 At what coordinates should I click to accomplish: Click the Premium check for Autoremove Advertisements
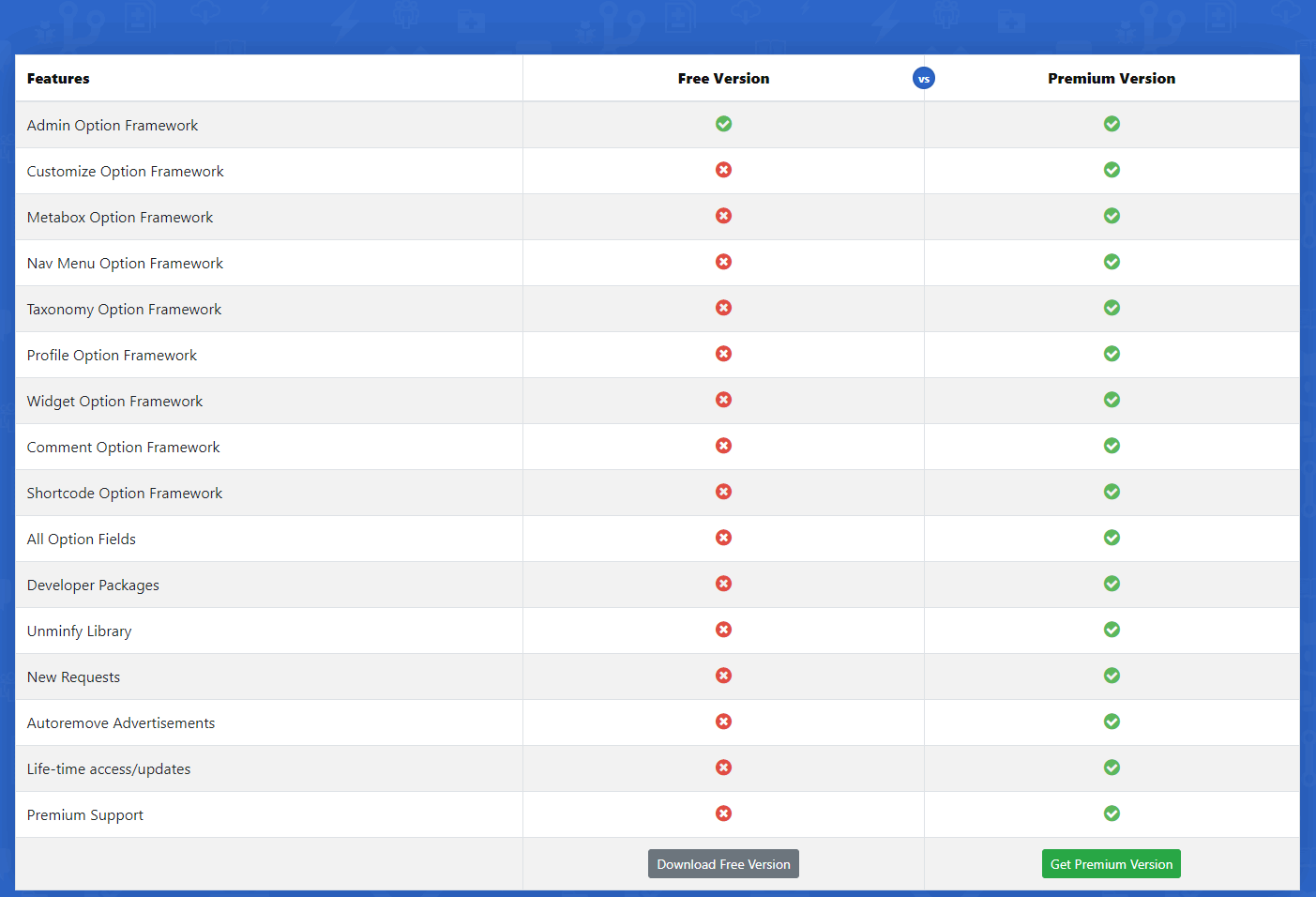click(x=1112, y=722)
